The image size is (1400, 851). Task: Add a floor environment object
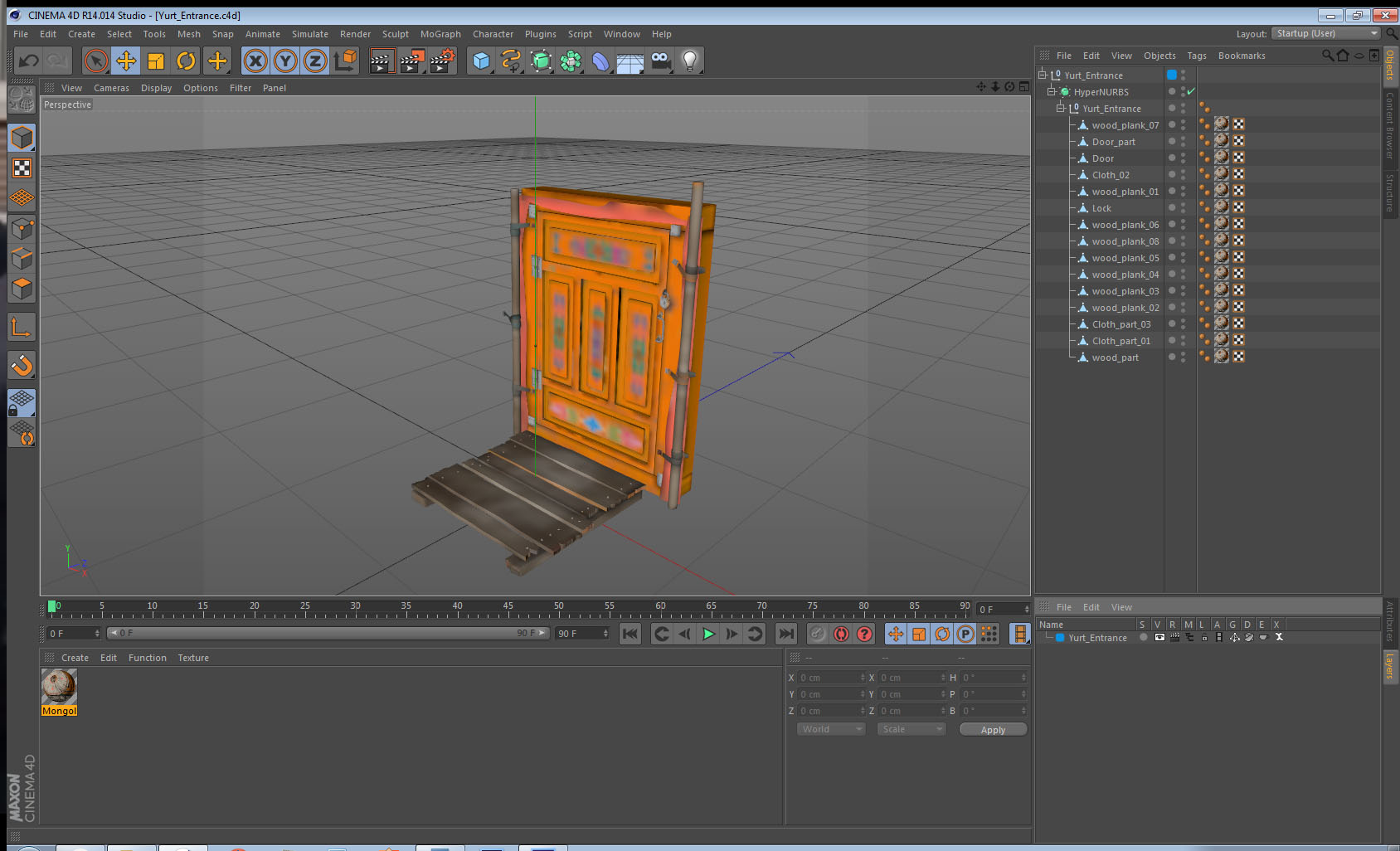[630, 61]
